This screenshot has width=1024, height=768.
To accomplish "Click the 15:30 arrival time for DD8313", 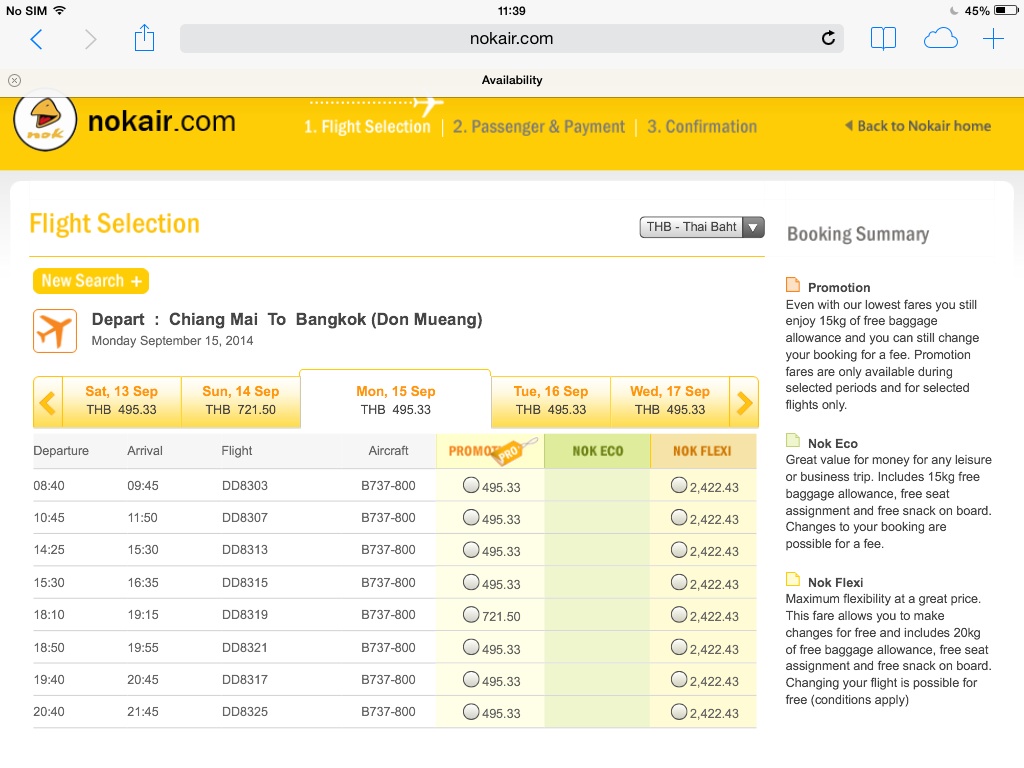I will pos(143,549).
